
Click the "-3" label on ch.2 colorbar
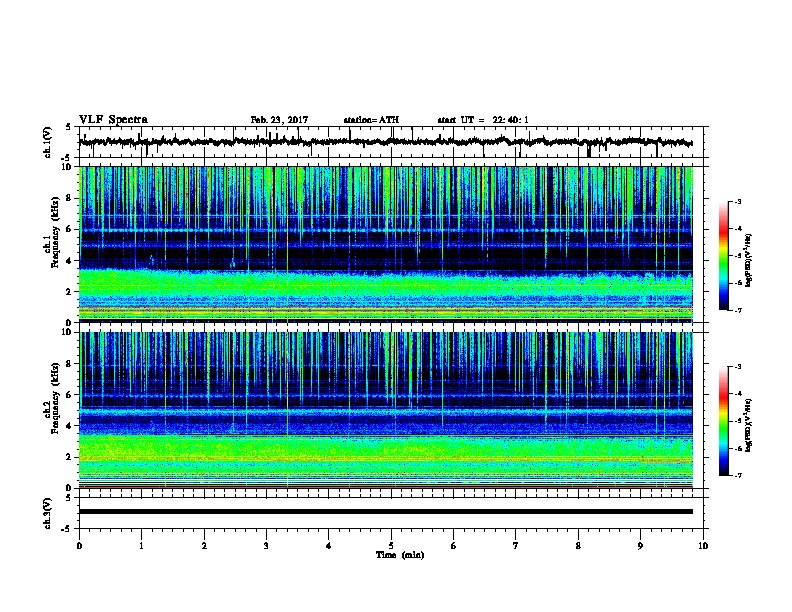click(x=738, y=367)
